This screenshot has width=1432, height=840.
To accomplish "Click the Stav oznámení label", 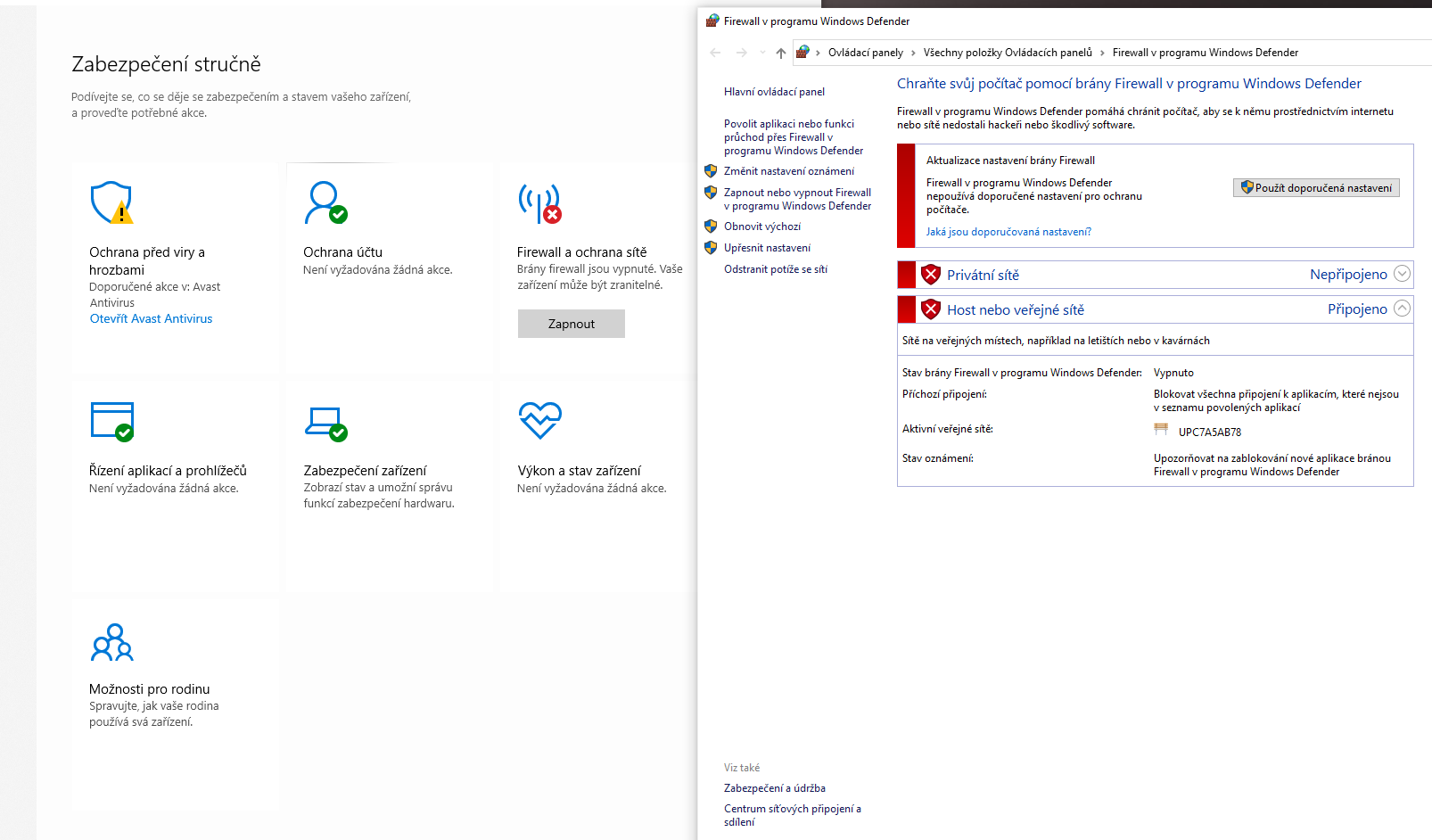I will coord(938,458).
